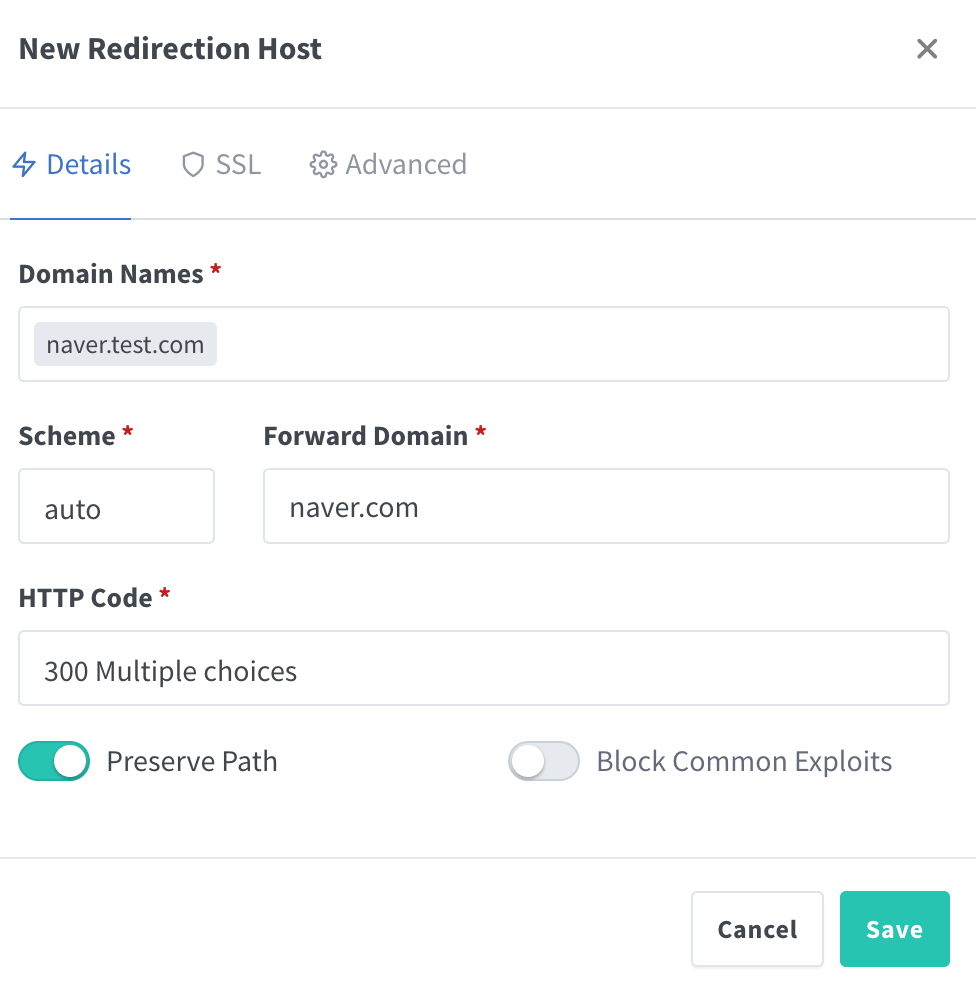
Task: Save the new redirection host
Action: (x=894, y=929)
